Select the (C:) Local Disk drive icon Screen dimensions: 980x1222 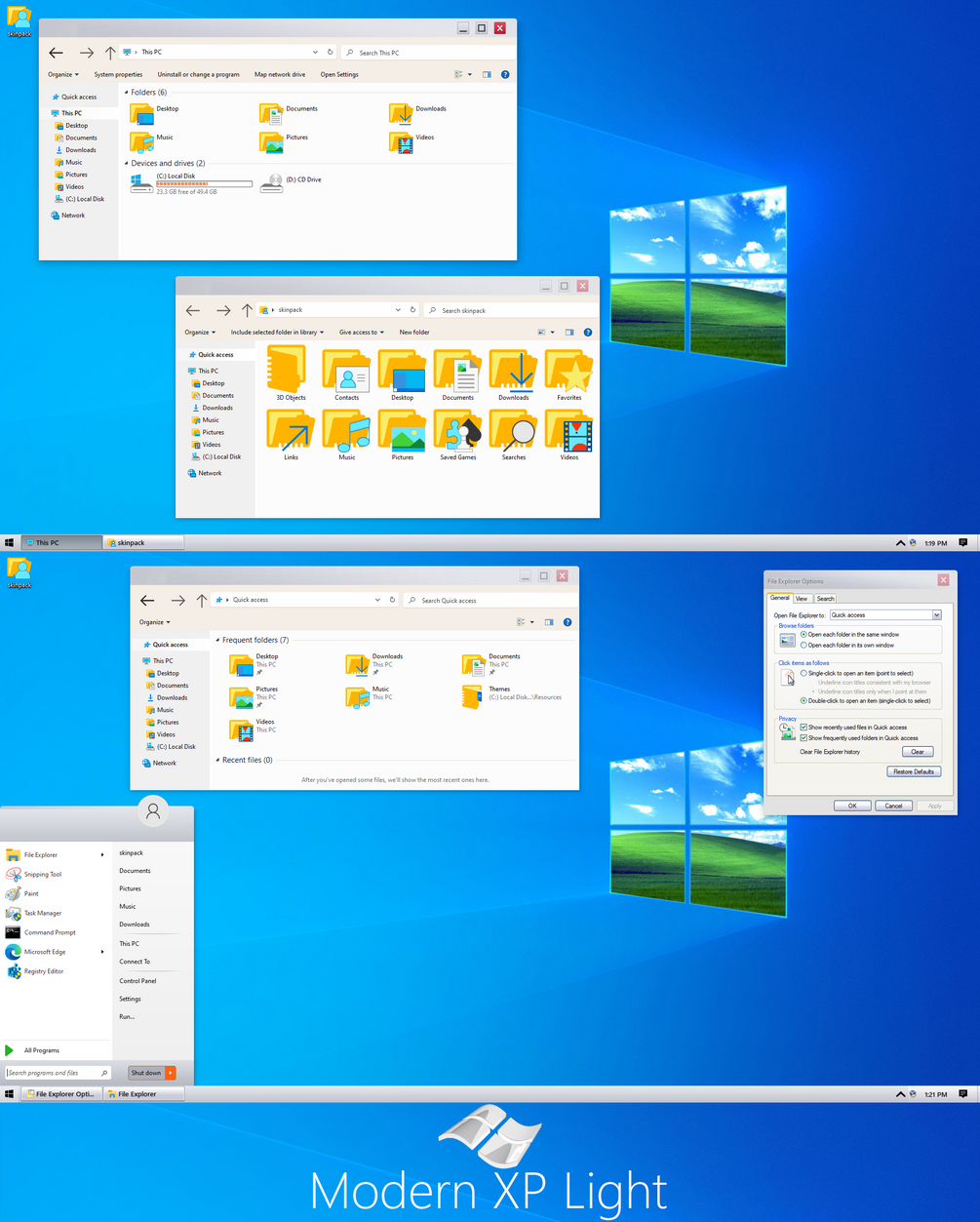click(141, 183)
